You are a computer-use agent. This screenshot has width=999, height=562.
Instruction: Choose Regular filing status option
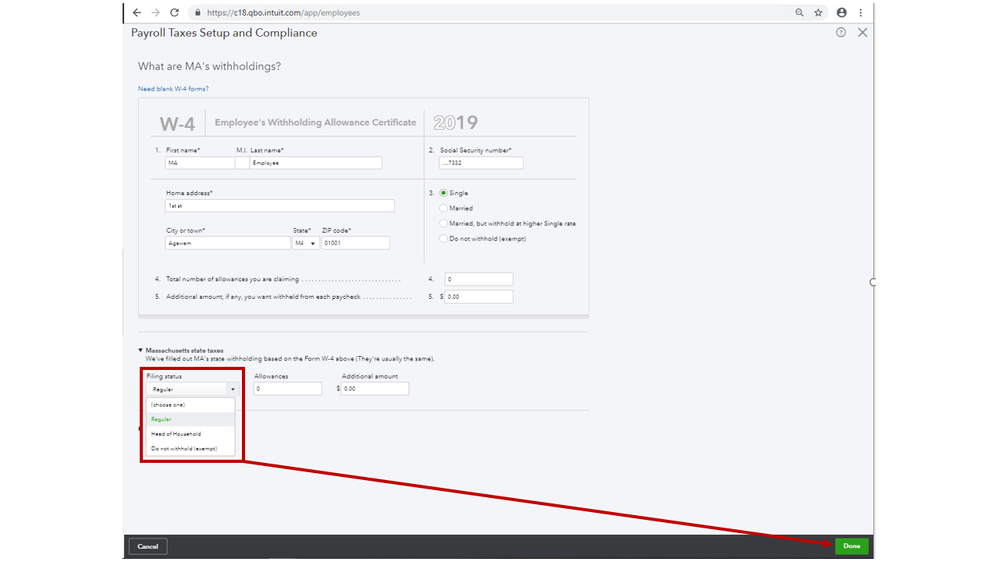tap(191, 419)
